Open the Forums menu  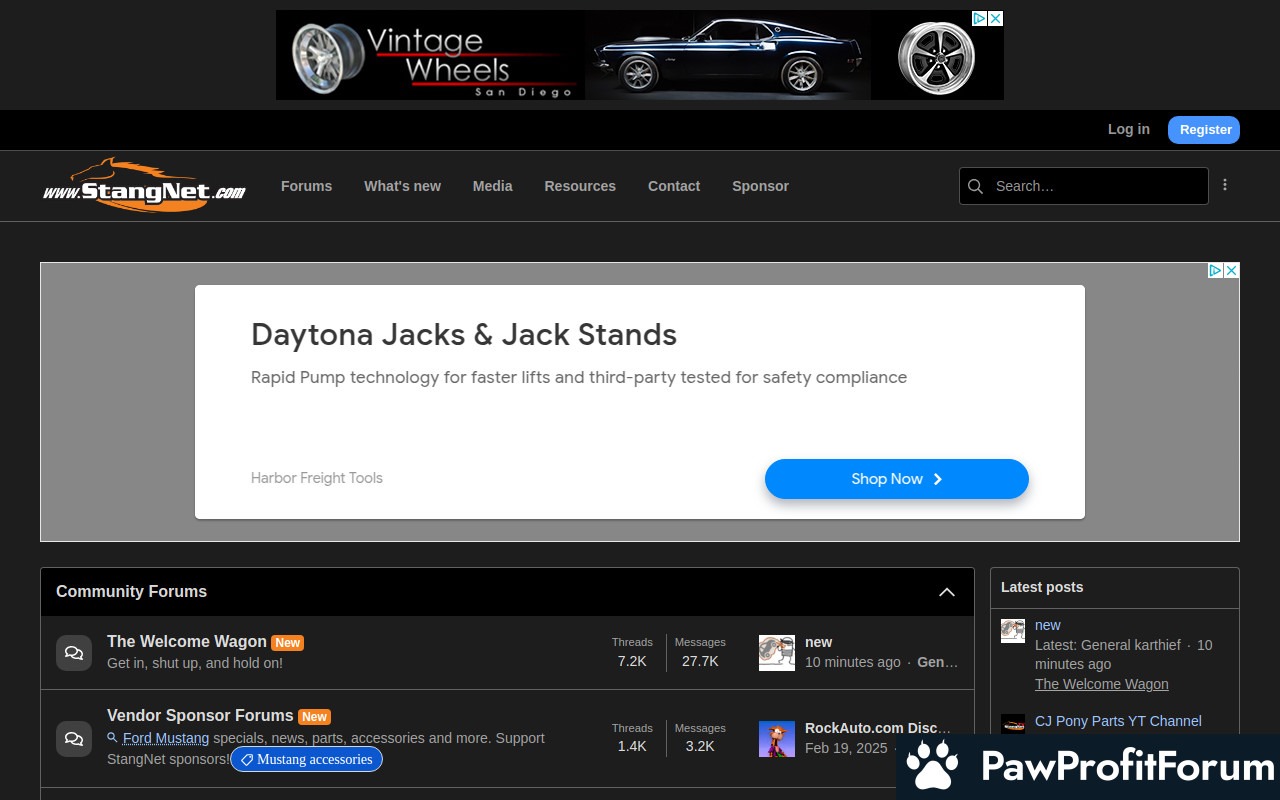click(x=306, y=186)
